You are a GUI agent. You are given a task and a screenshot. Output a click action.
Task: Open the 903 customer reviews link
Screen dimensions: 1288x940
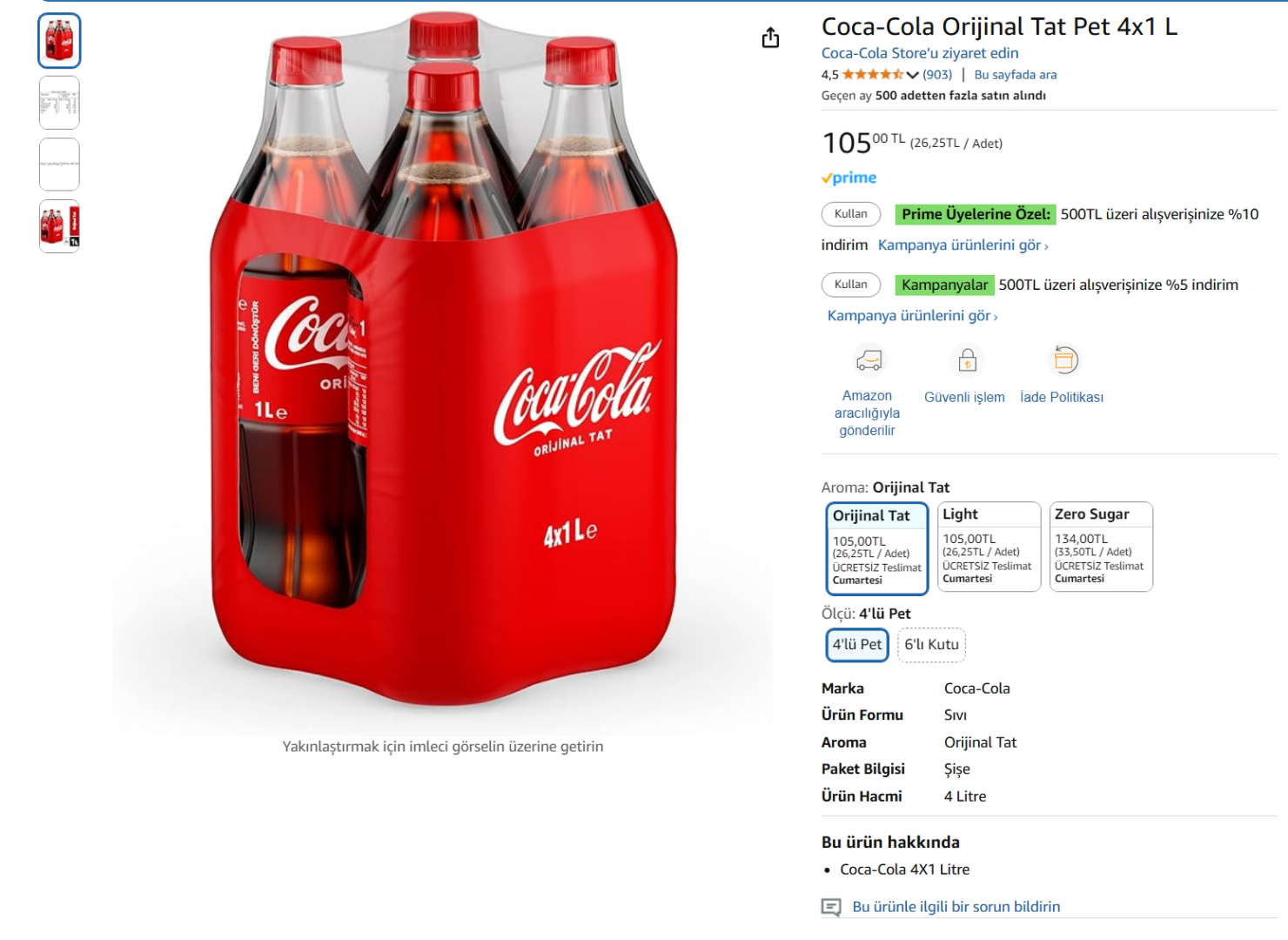[937, 75]
